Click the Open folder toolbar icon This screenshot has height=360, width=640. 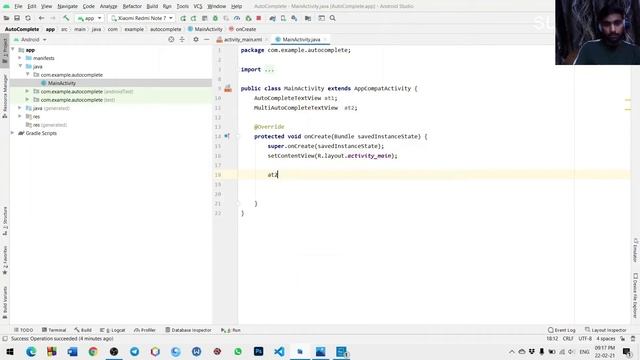pyautogui.click(x=6, y=18)
